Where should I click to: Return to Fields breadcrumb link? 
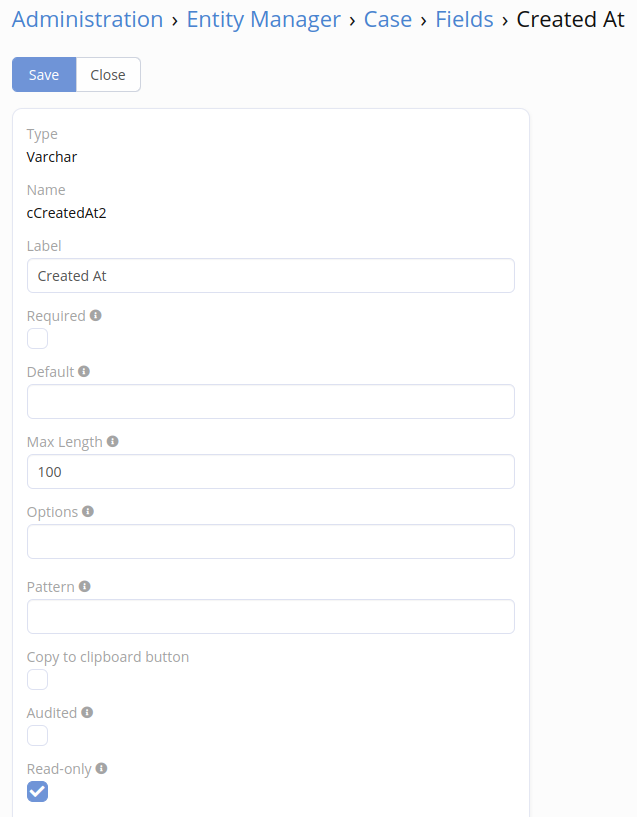click(464, 20)
